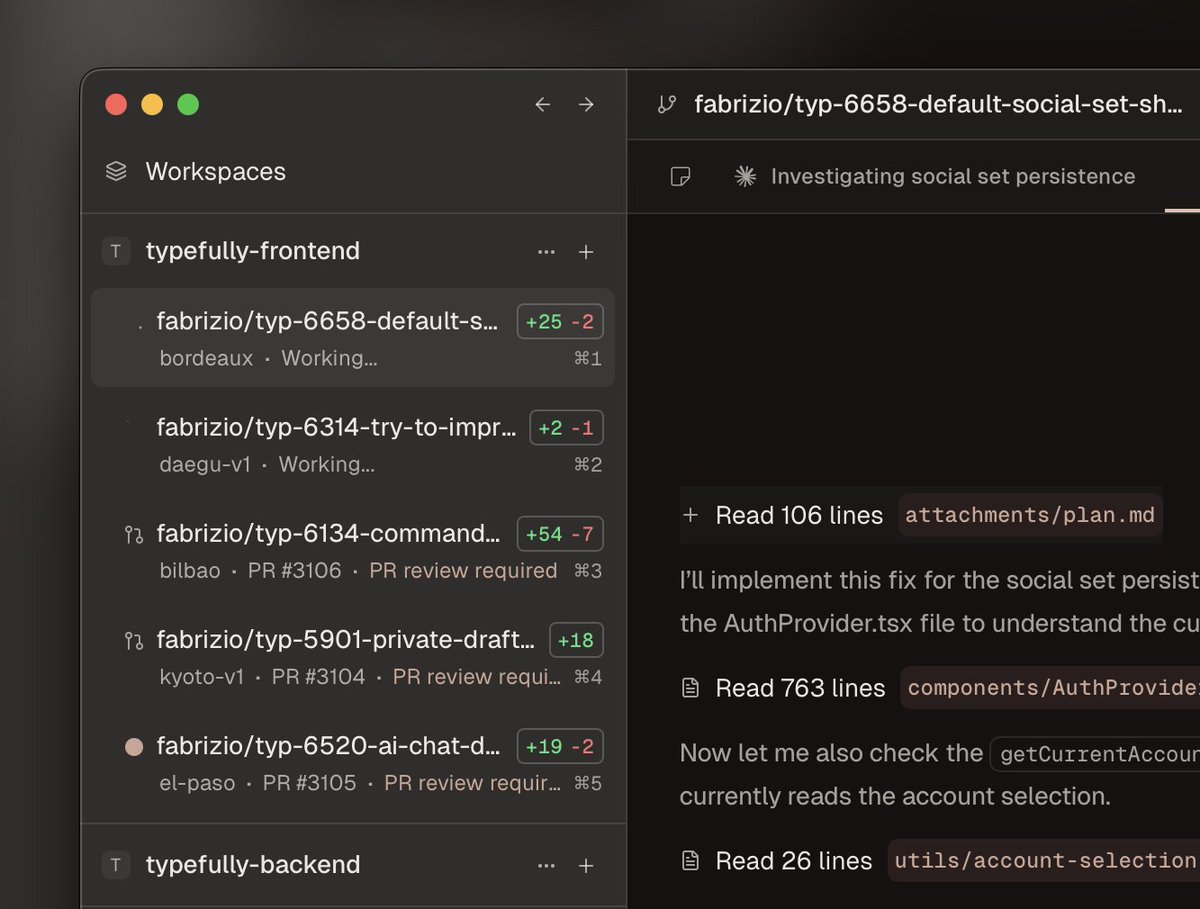Click the Workspaces layers icon

(116, 172)
